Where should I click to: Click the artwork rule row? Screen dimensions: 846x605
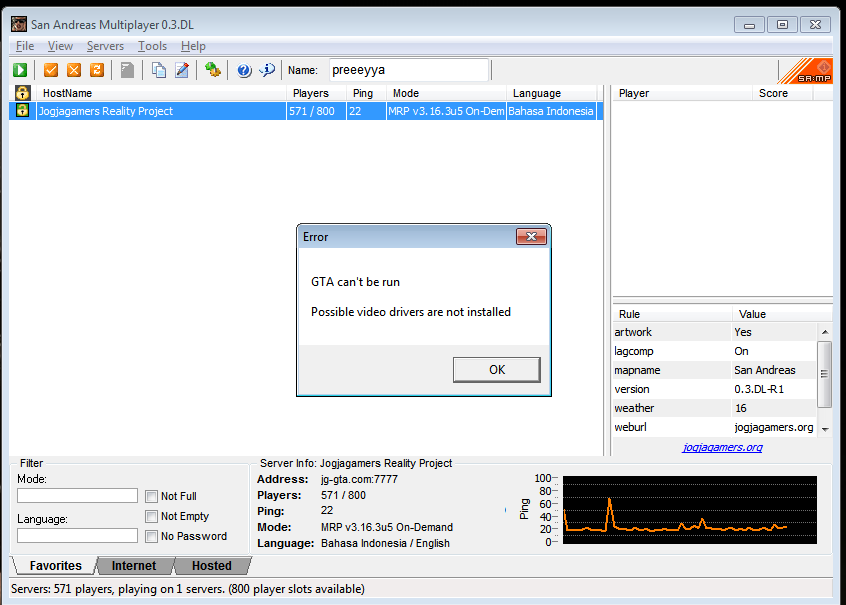tap(715, 332)
